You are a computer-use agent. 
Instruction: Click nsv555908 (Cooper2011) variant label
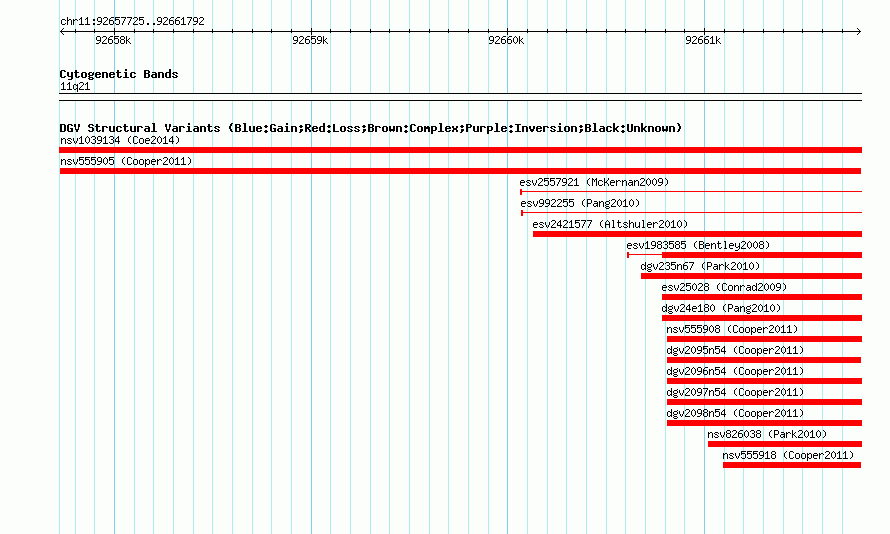coord(732,329)
